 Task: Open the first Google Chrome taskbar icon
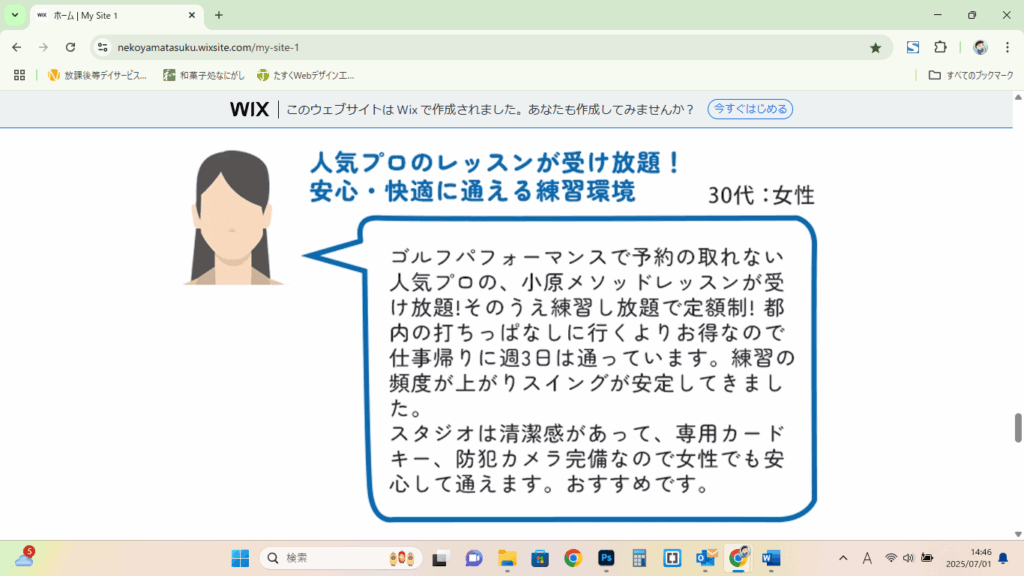coord(573,558)
